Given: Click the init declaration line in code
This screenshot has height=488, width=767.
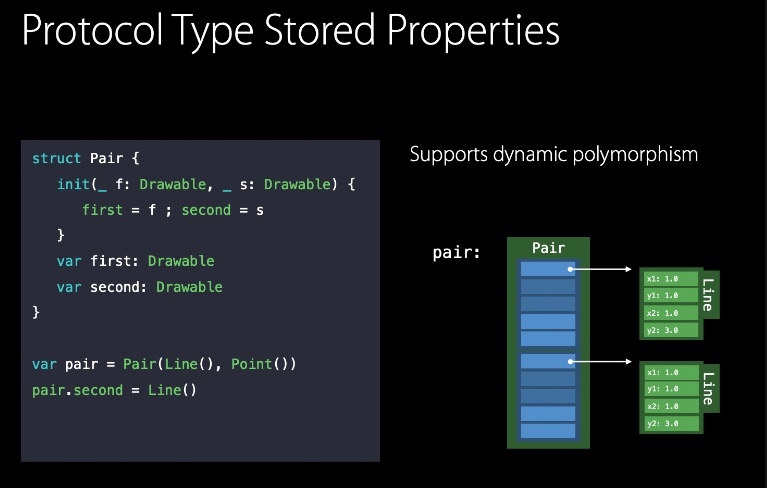Looking at the screenshot, I should (x=206, y=184).
